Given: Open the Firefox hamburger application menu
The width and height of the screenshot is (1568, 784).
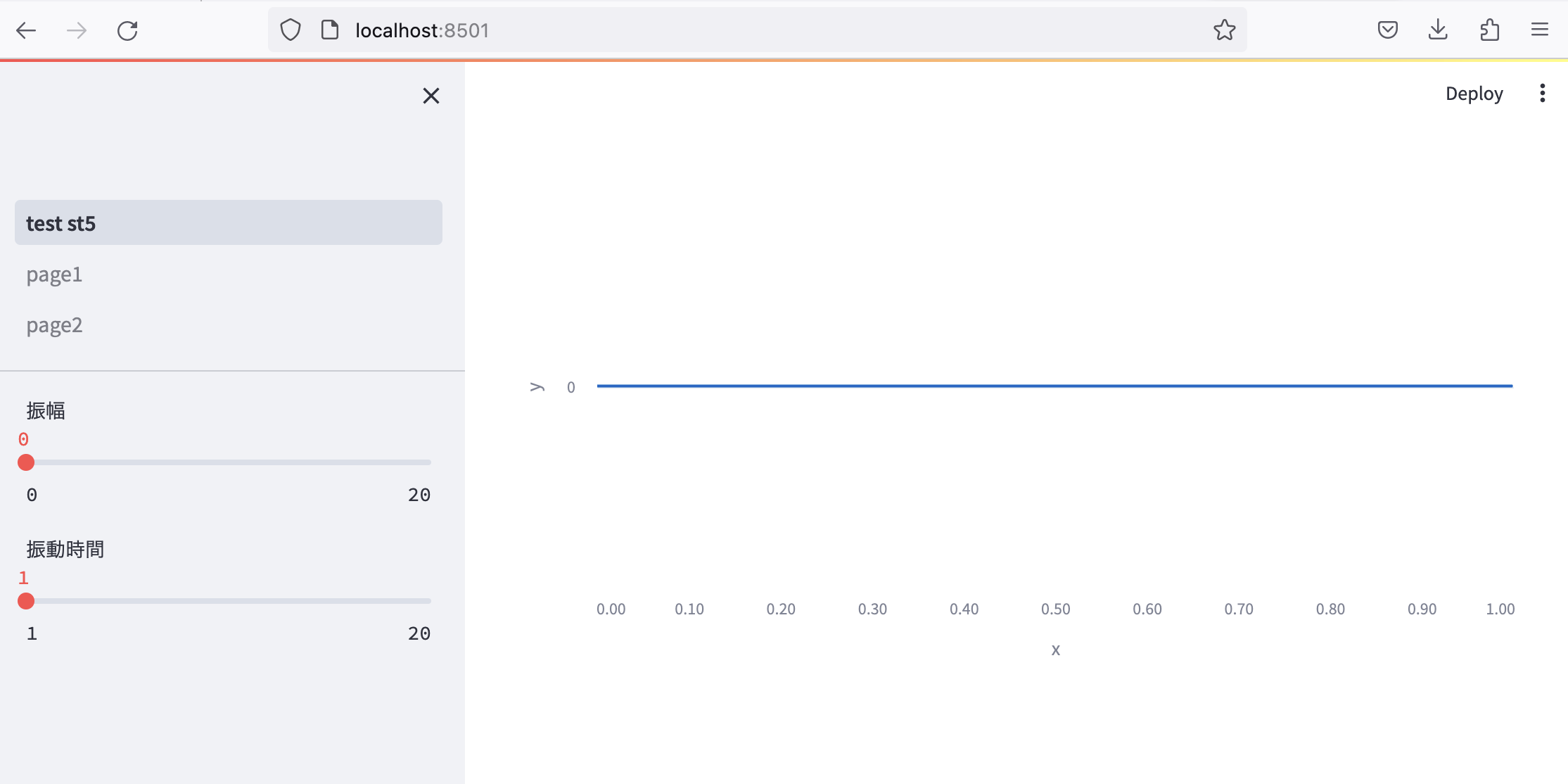Looking at the screenshot, I should click(x=1540, y=30).
